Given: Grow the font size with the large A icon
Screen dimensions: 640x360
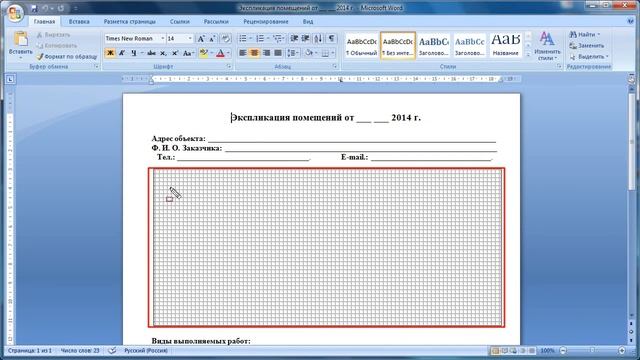Looking at the screenshot, I should click(201, 39).
